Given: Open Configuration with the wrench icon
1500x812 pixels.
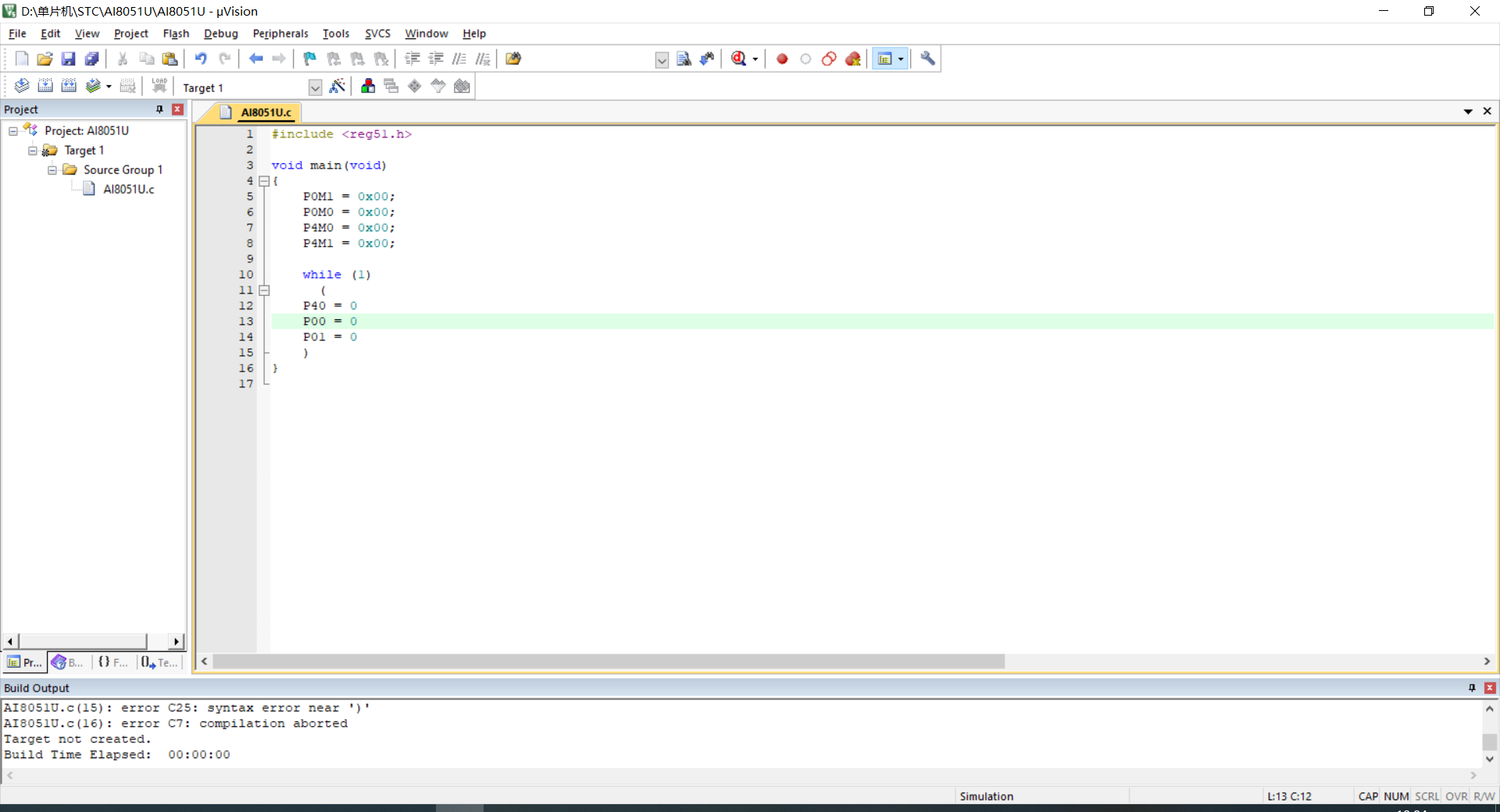Looking at the screenshot, I should pyautogui.click(x=927, y=59).
